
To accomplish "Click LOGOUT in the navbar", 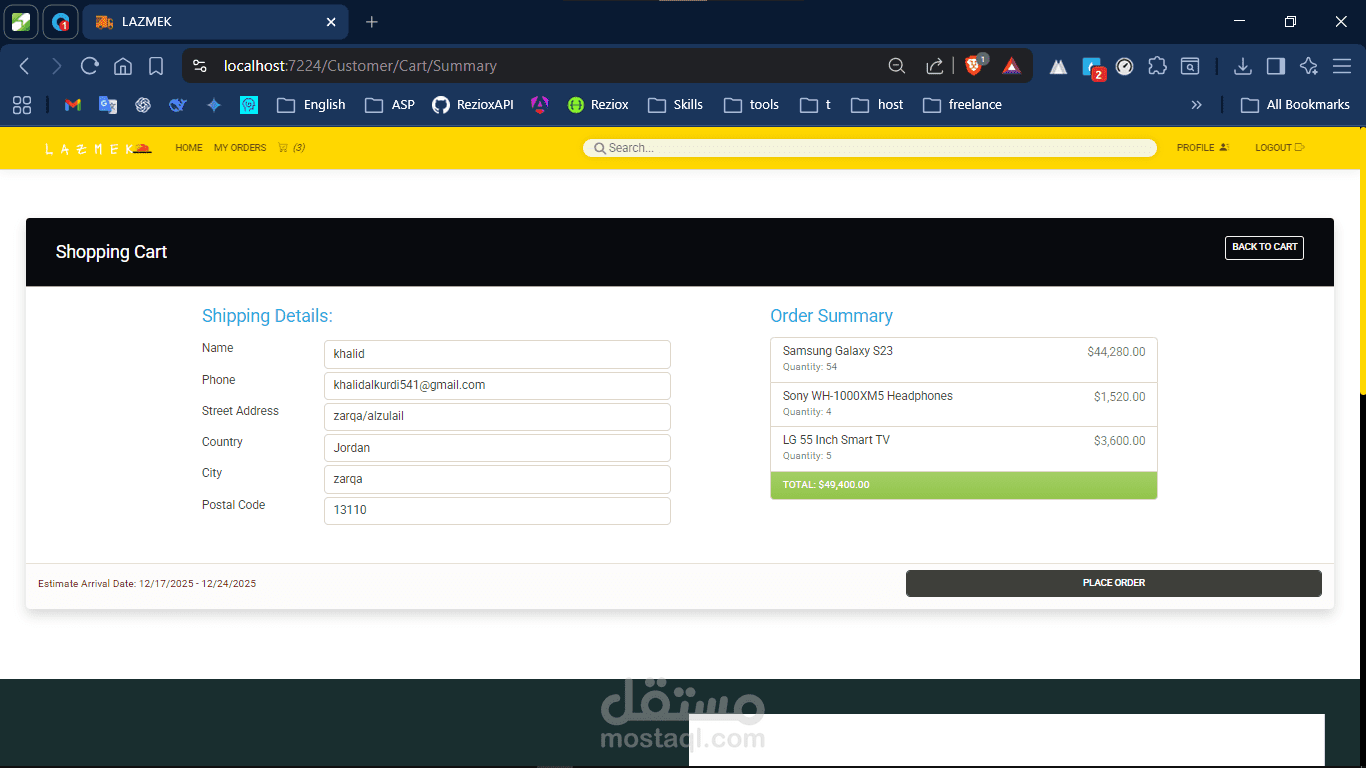I will [x=1280, y=148].
